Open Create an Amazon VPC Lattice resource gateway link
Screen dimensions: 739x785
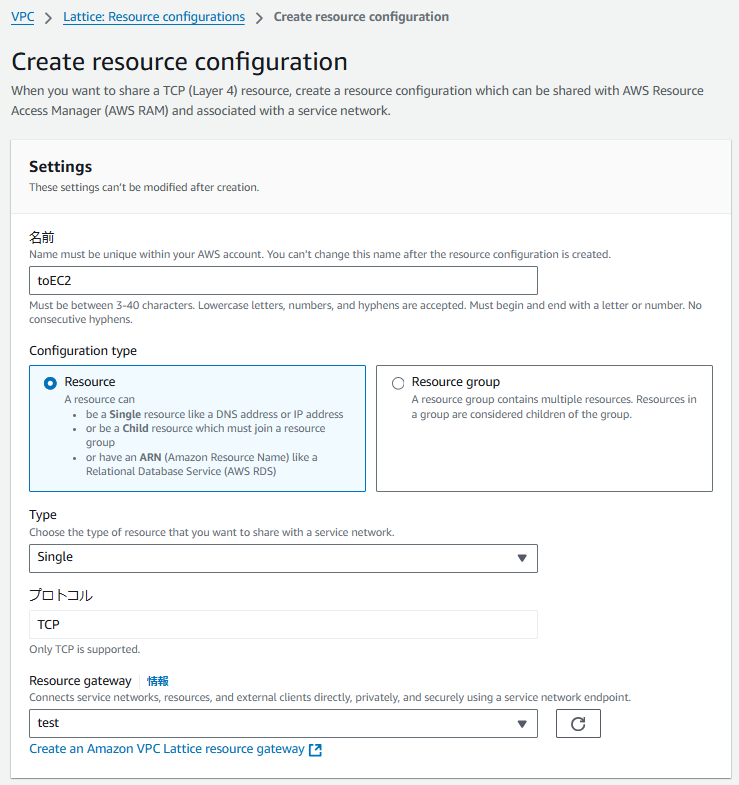pyautogui.click(x=167, y=749)
